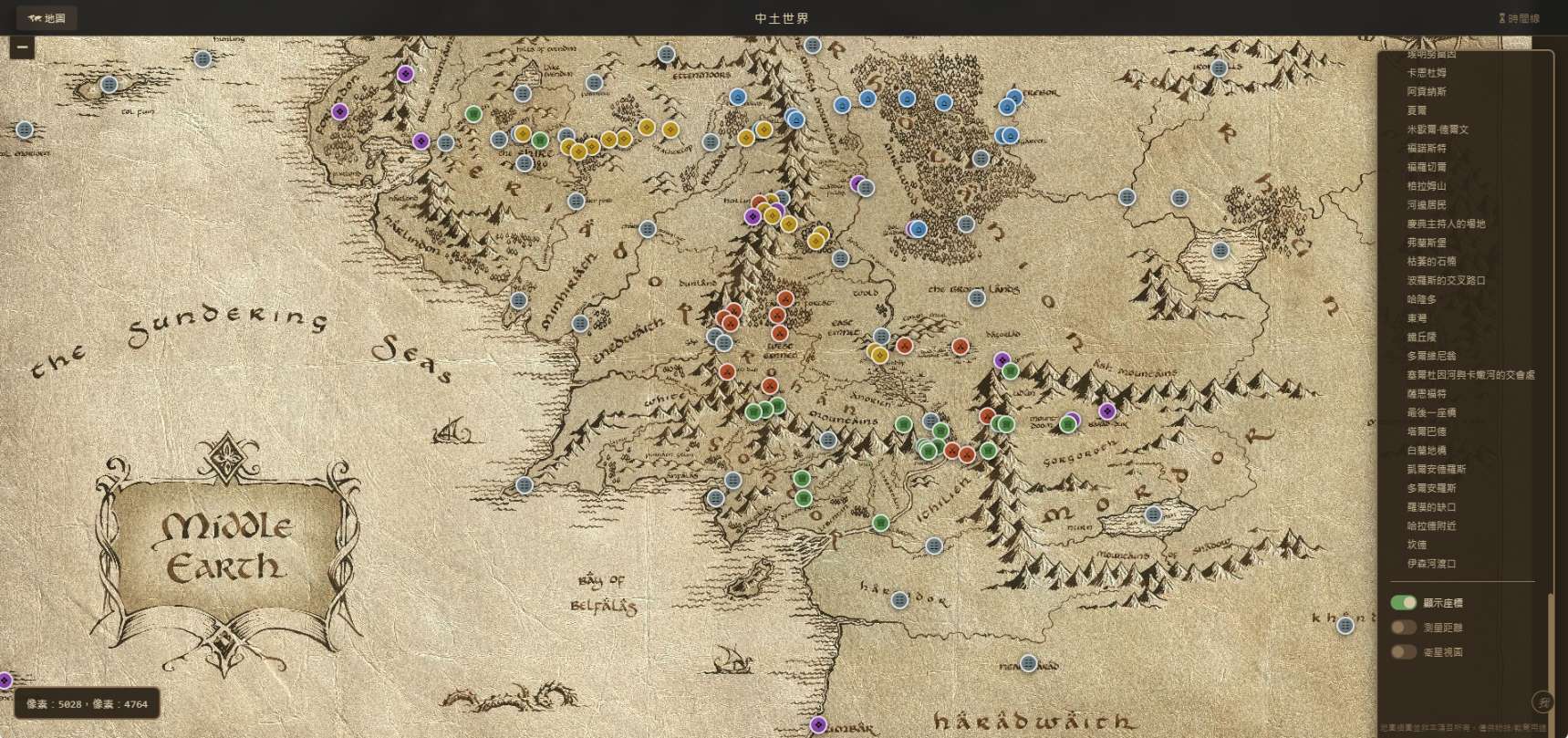
Task: Disable the 顯示座標 toggle
Action: tap(1403, 603)
